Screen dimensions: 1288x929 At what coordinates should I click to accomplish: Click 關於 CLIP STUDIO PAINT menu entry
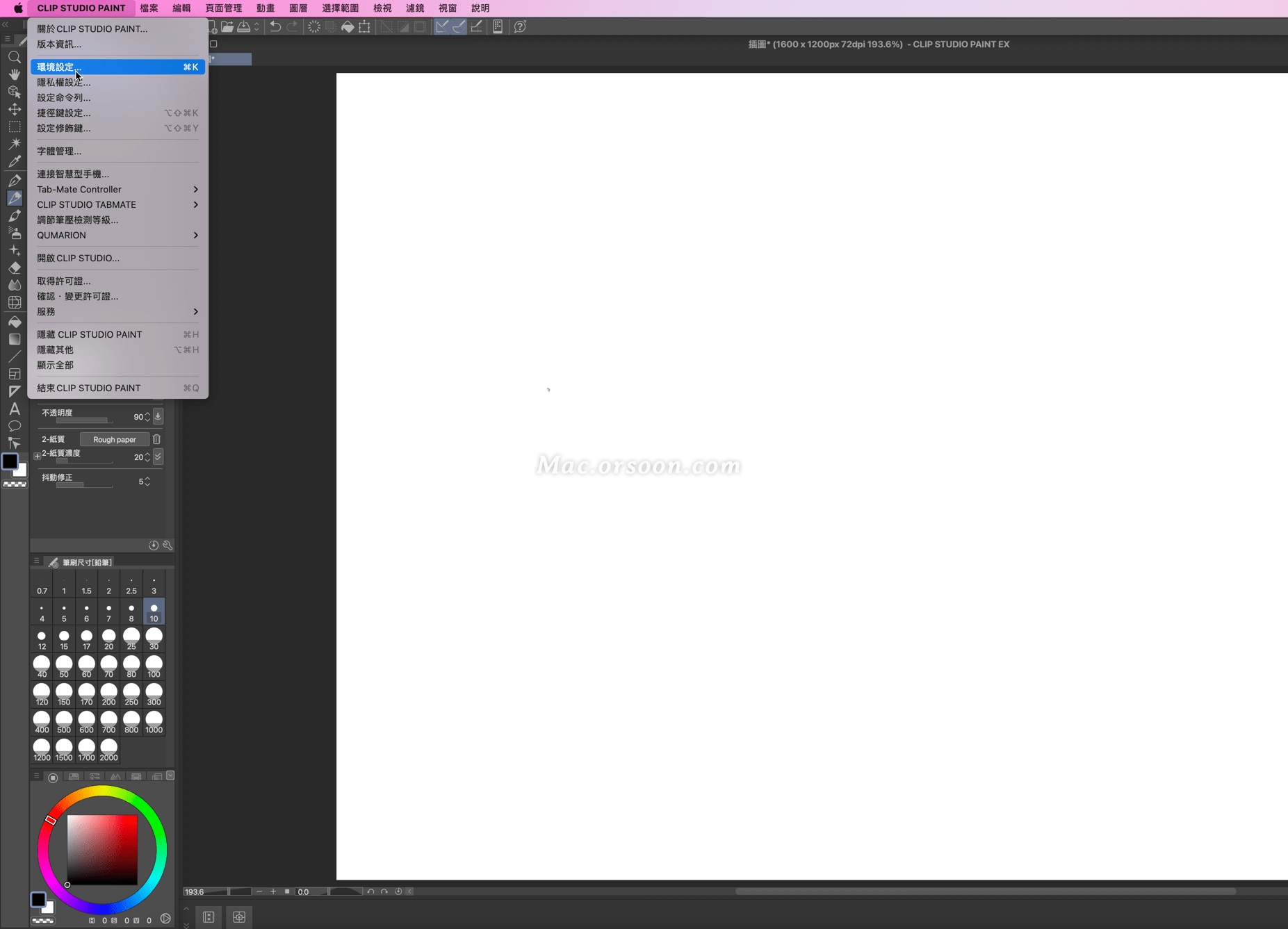tap(92, 28)
